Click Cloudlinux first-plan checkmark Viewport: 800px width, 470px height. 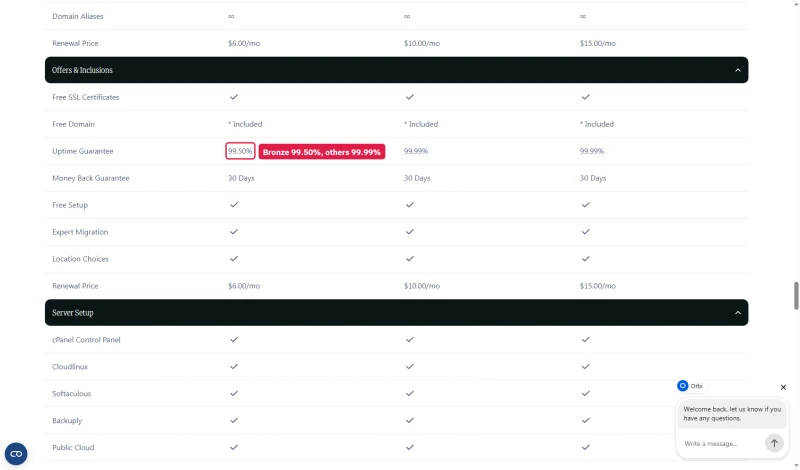pos(234,366)
